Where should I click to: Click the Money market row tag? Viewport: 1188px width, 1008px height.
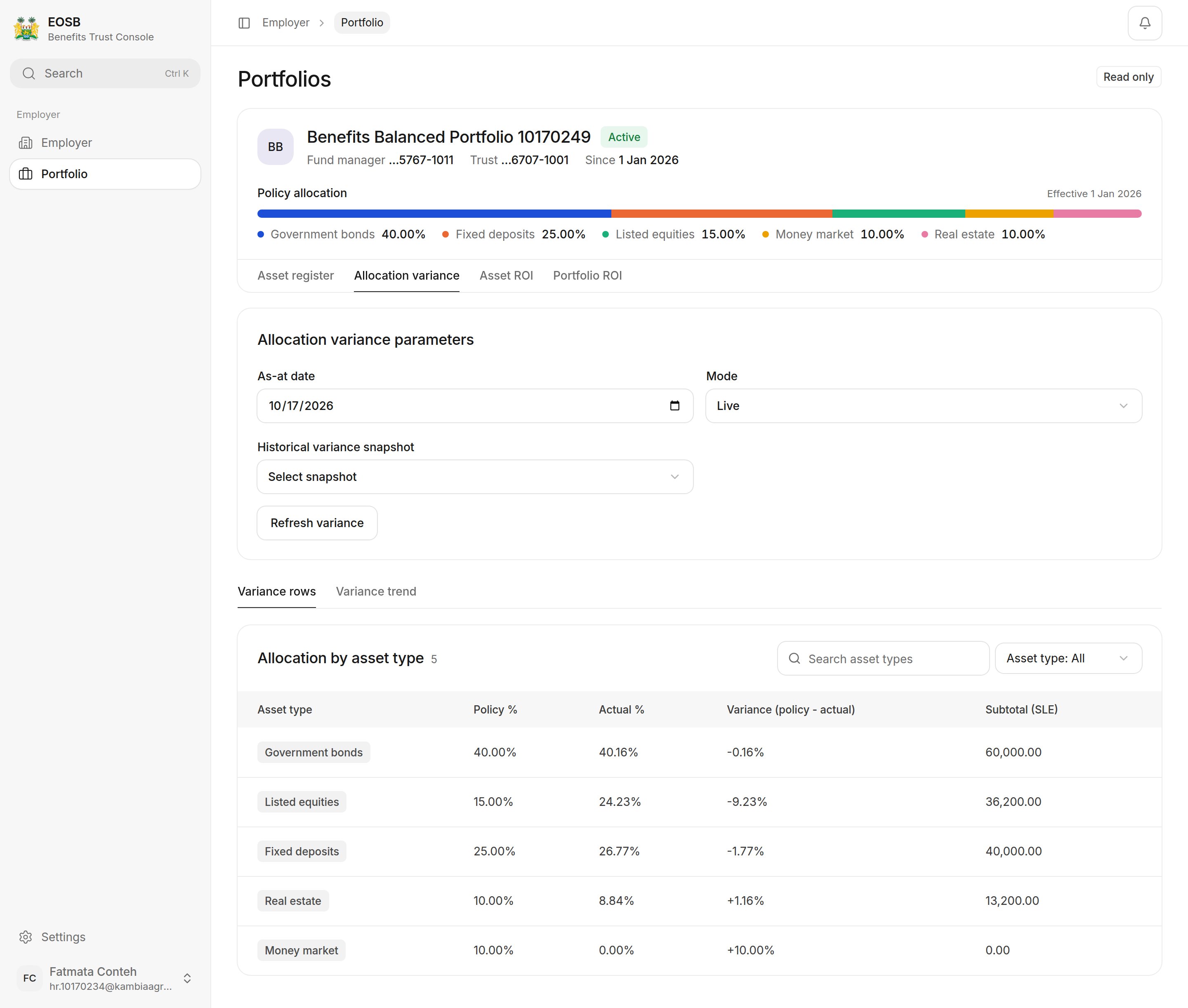[x=301, y=950]
